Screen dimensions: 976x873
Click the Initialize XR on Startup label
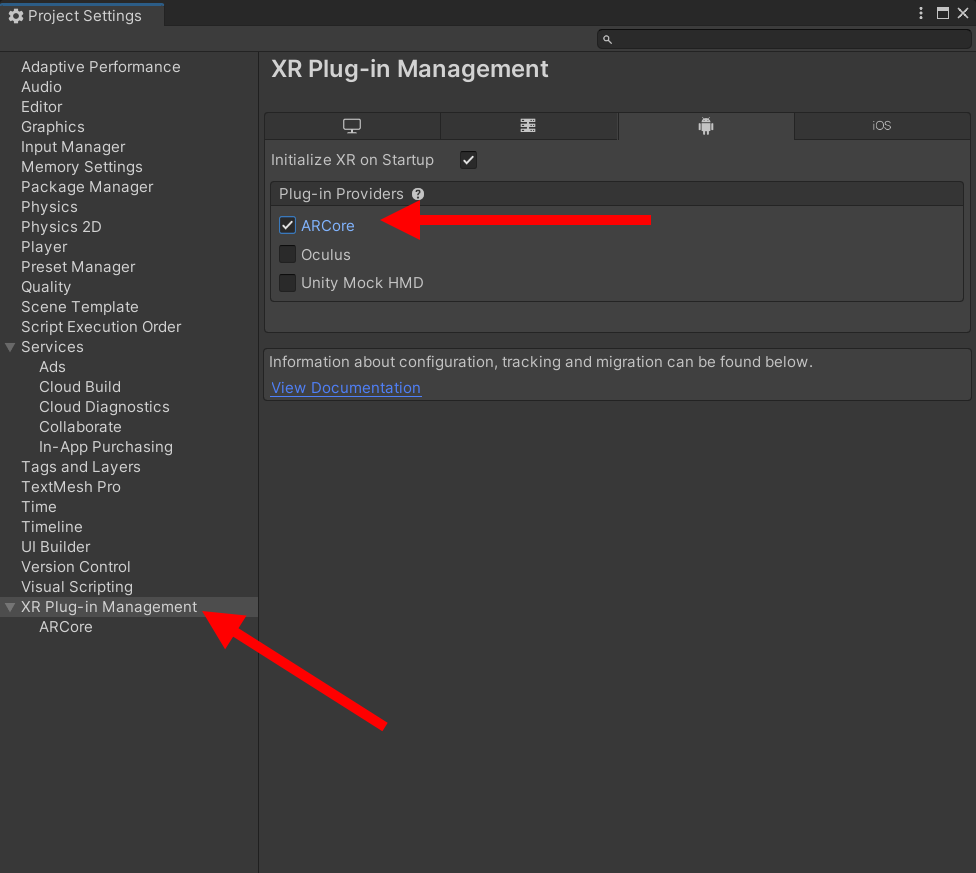tap(352, 160)
